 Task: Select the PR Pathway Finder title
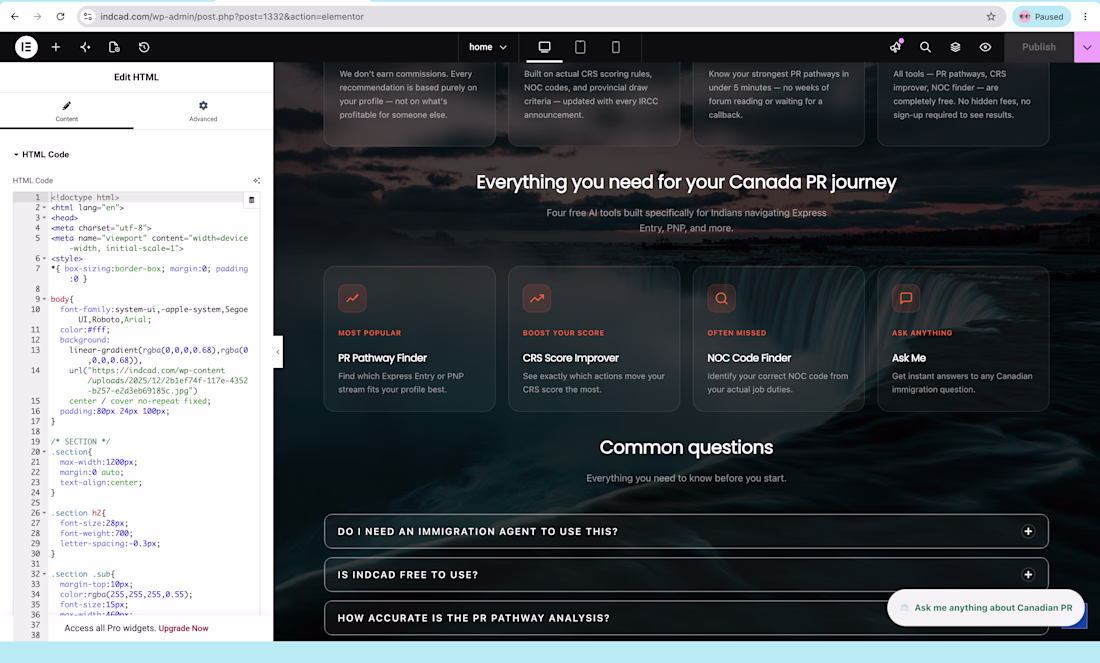click(382, 358)
